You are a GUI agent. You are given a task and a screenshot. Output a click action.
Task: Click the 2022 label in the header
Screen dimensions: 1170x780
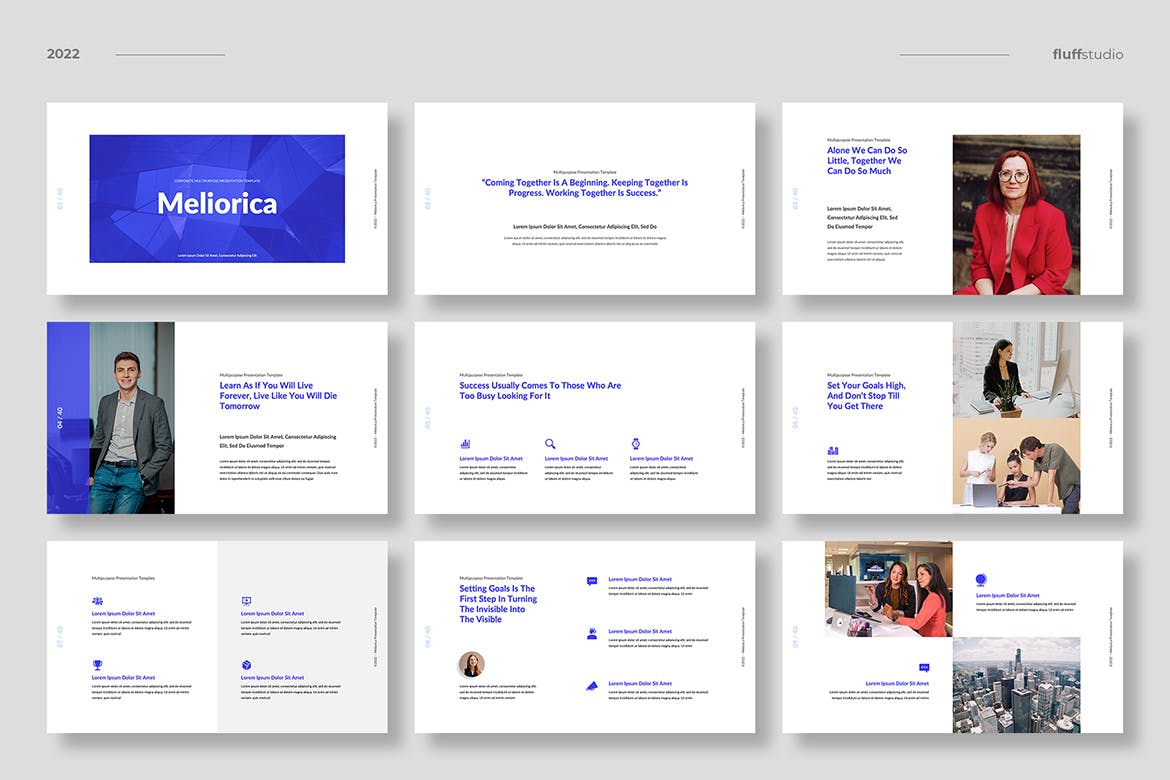click(x=63, y=54)
